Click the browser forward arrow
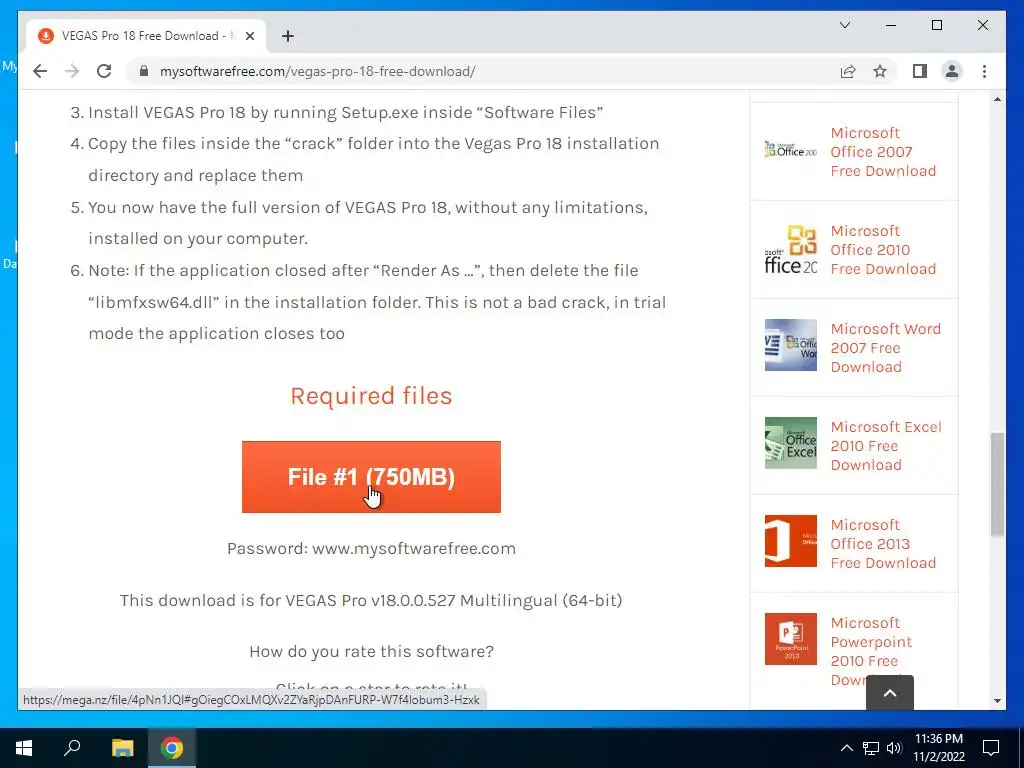This screenshot has height=768, width=1024. coord(72,71)
